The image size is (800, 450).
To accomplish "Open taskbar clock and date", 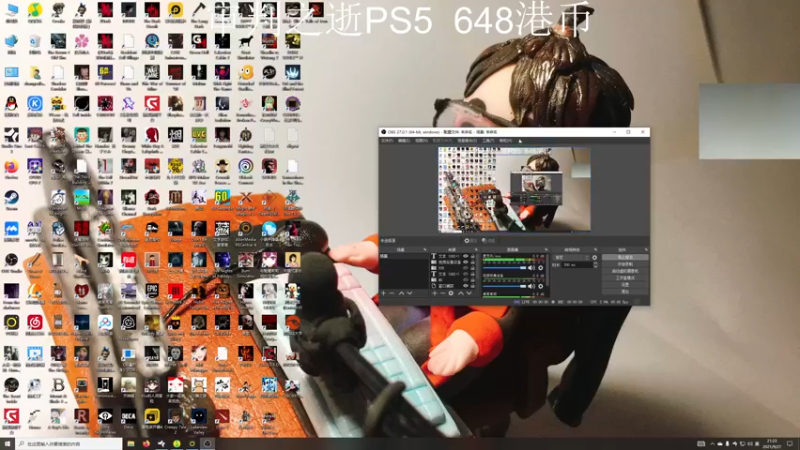I will point(772,443).
